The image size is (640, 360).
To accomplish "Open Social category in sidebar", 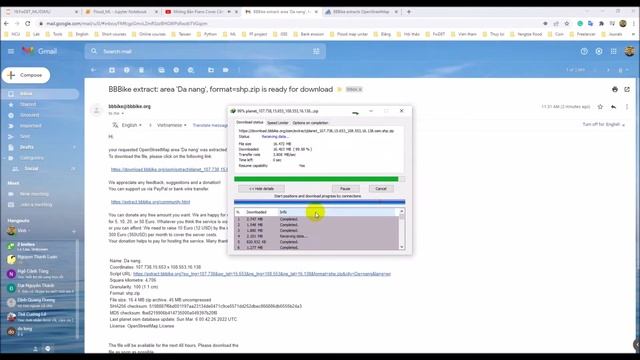I will 31,169.
